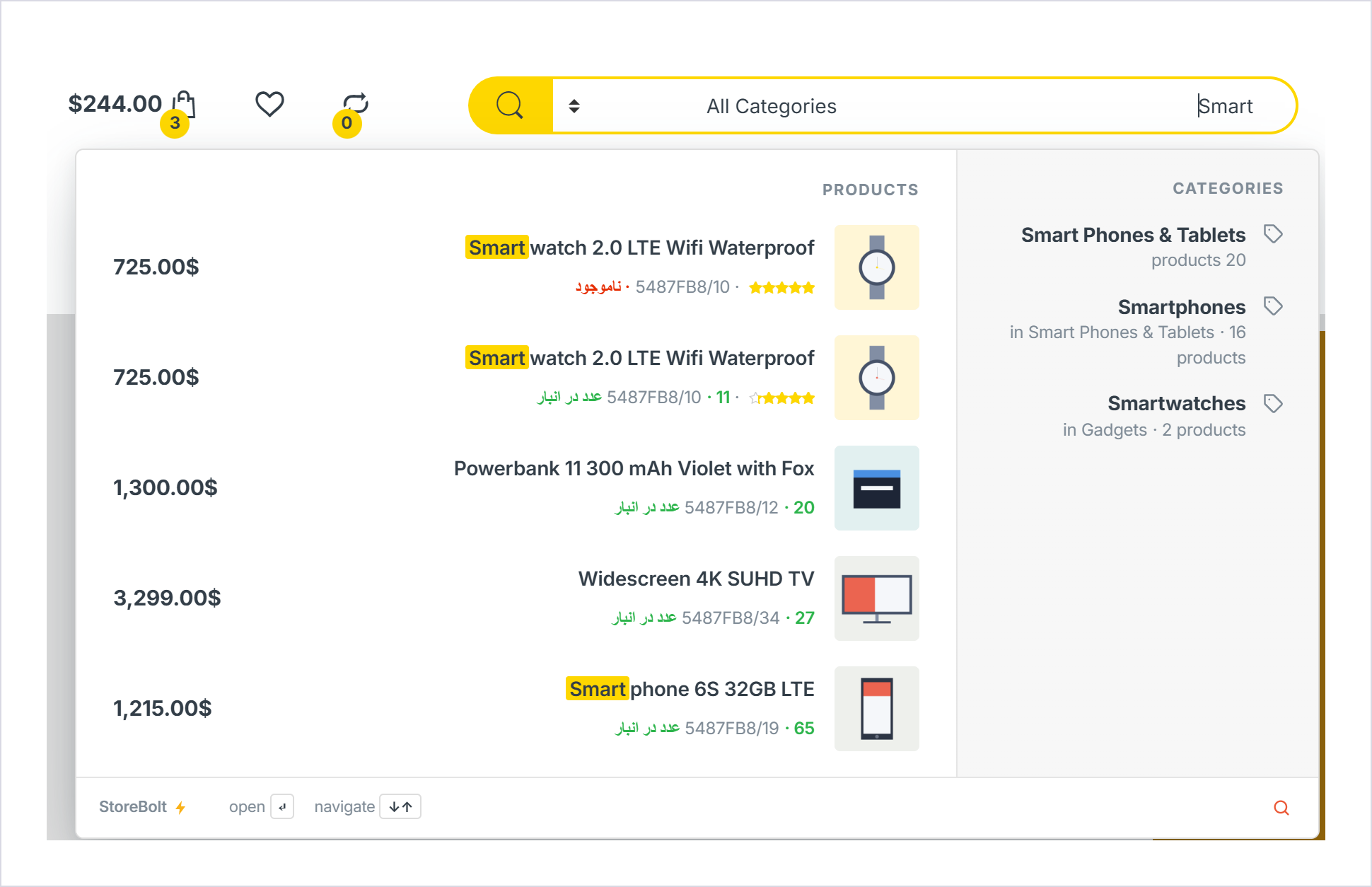Viewport: 1372px width, 887px height.
Task: Click the second Smartwatch thumbnail with four stars
Action: click(877, 378)
